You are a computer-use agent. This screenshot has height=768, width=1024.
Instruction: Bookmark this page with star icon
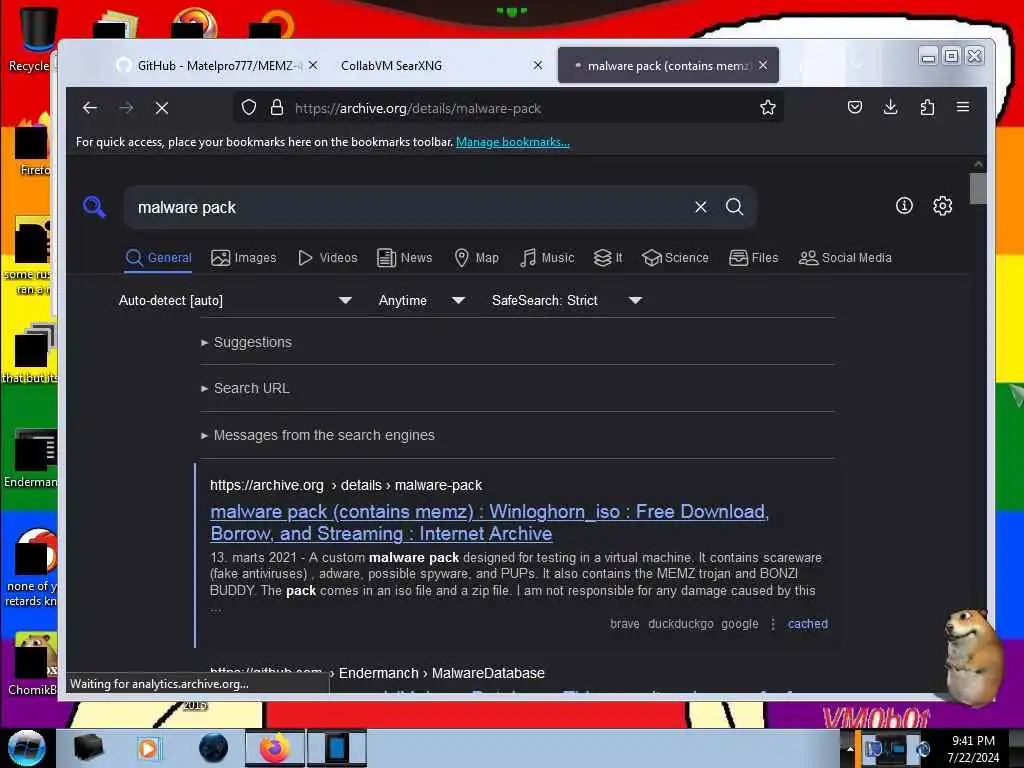tap(767, 108)
